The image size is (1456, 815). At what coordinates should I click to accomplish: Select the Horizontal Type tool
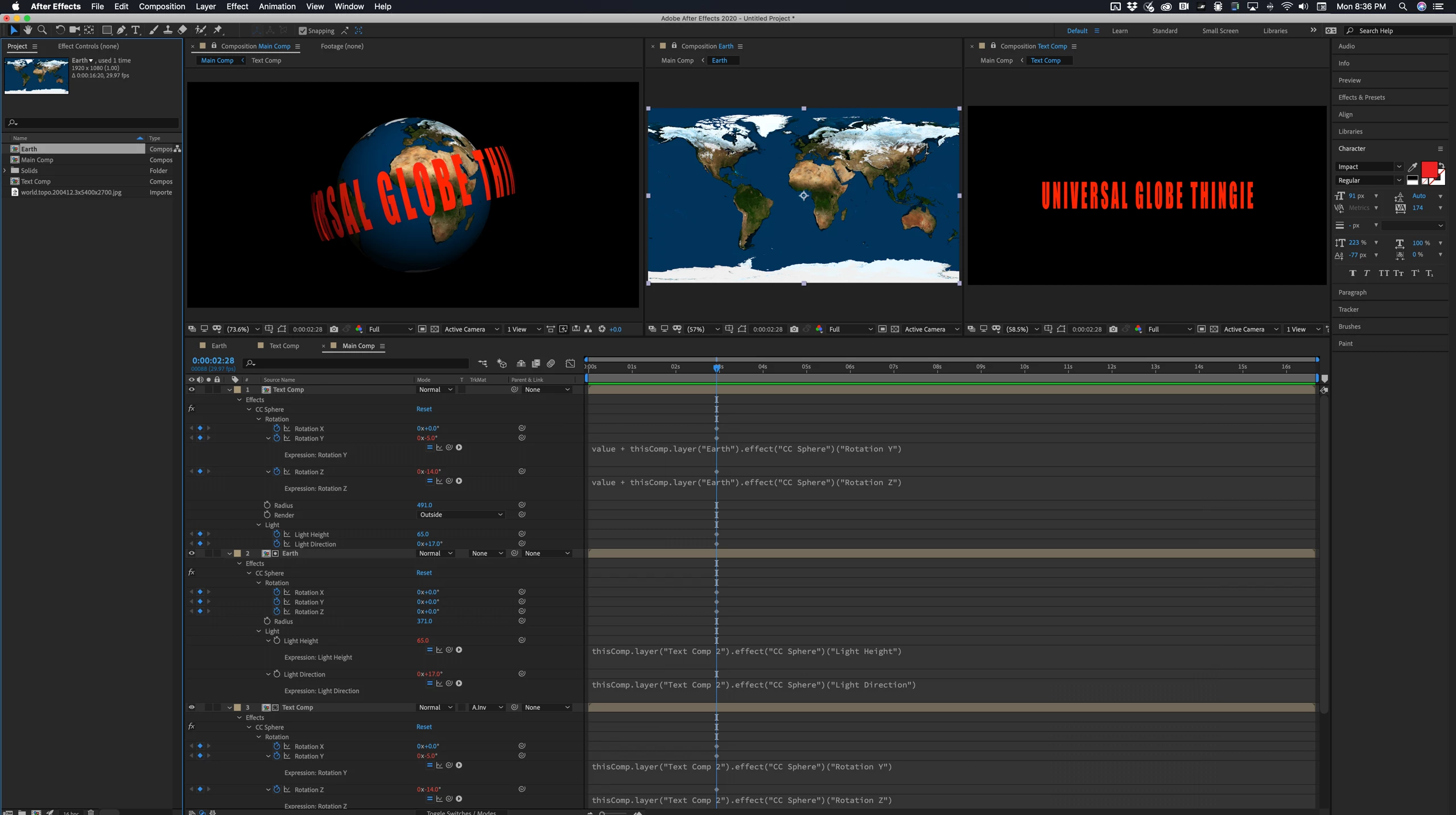pyautogui.click(x=135, y=30)
